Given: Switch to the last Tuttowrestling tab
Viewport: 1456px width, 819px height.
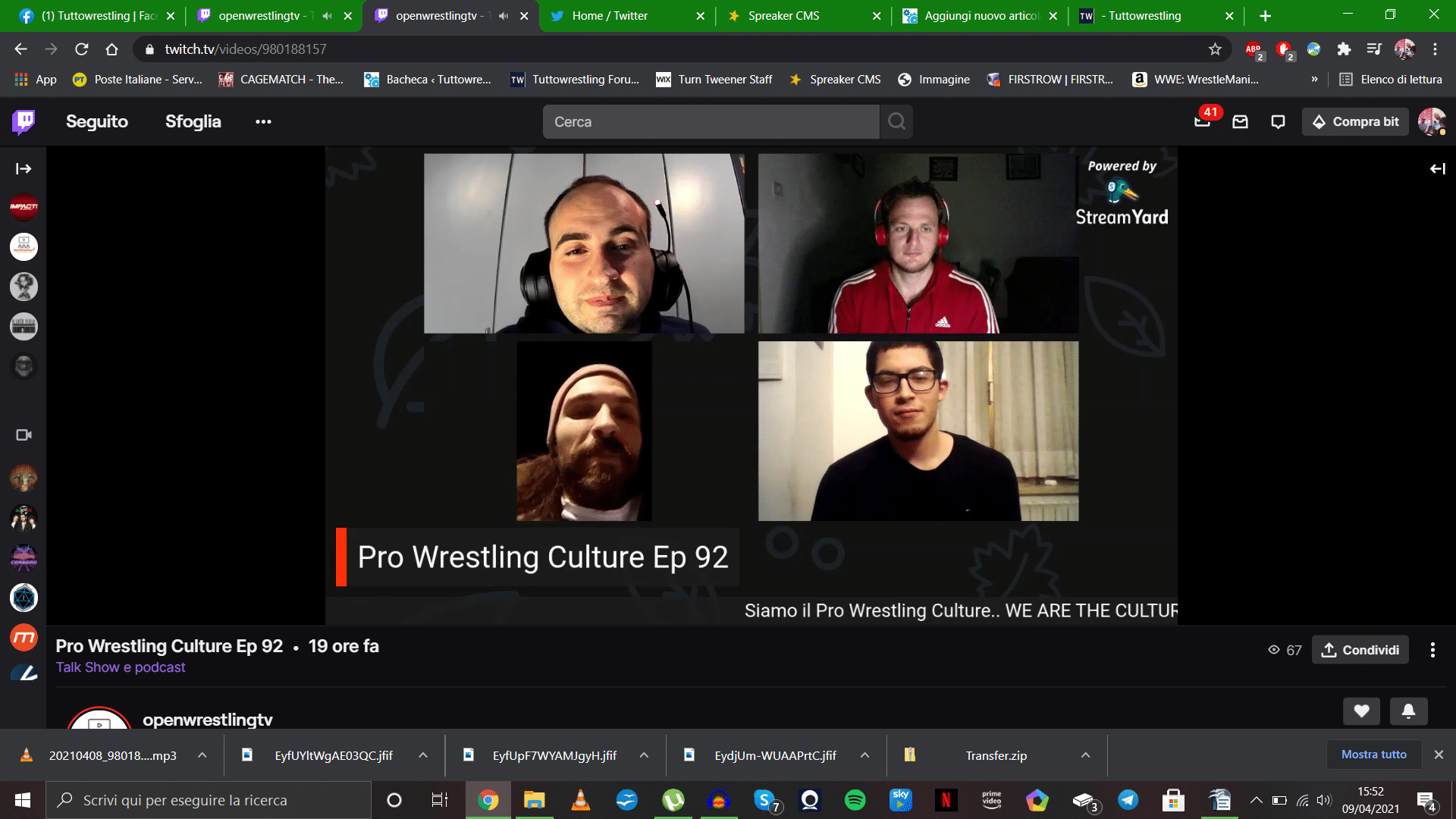Looking at the screenshot, I should point(1154,16).
